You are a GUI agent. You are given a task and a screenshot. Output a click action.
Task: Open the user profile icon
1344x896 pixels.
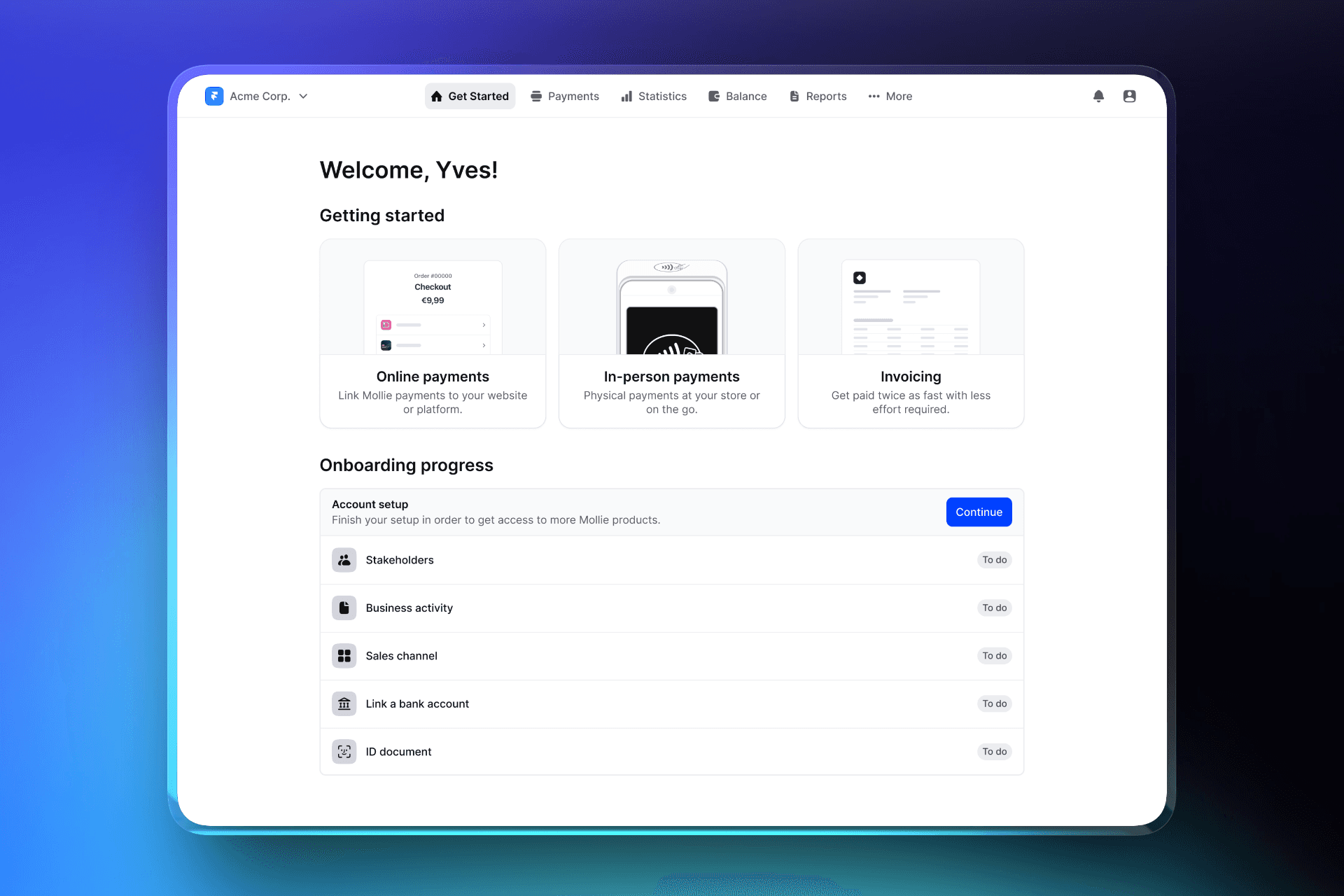pos(1129,96)
